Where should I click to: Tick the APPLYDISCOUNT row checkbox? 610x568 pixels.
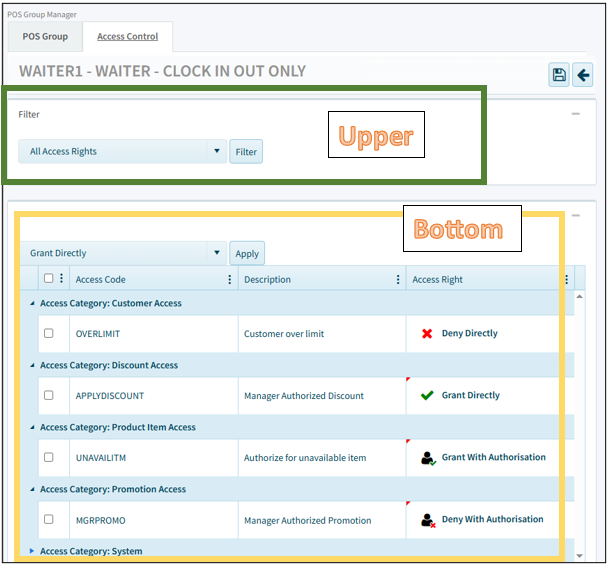pos(48,396)
